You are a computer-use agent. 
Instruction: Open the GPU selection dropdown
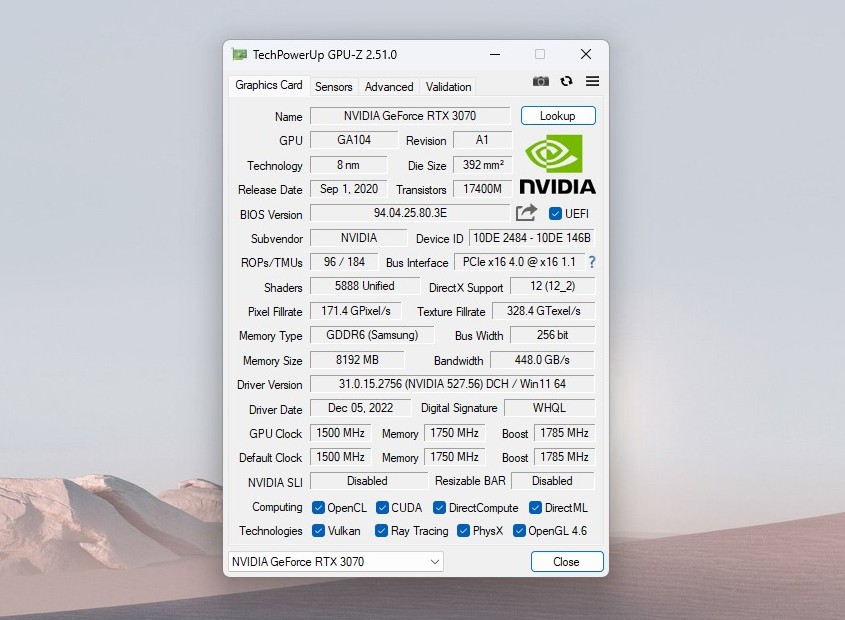pyautogui.click(x=335, y=562)
